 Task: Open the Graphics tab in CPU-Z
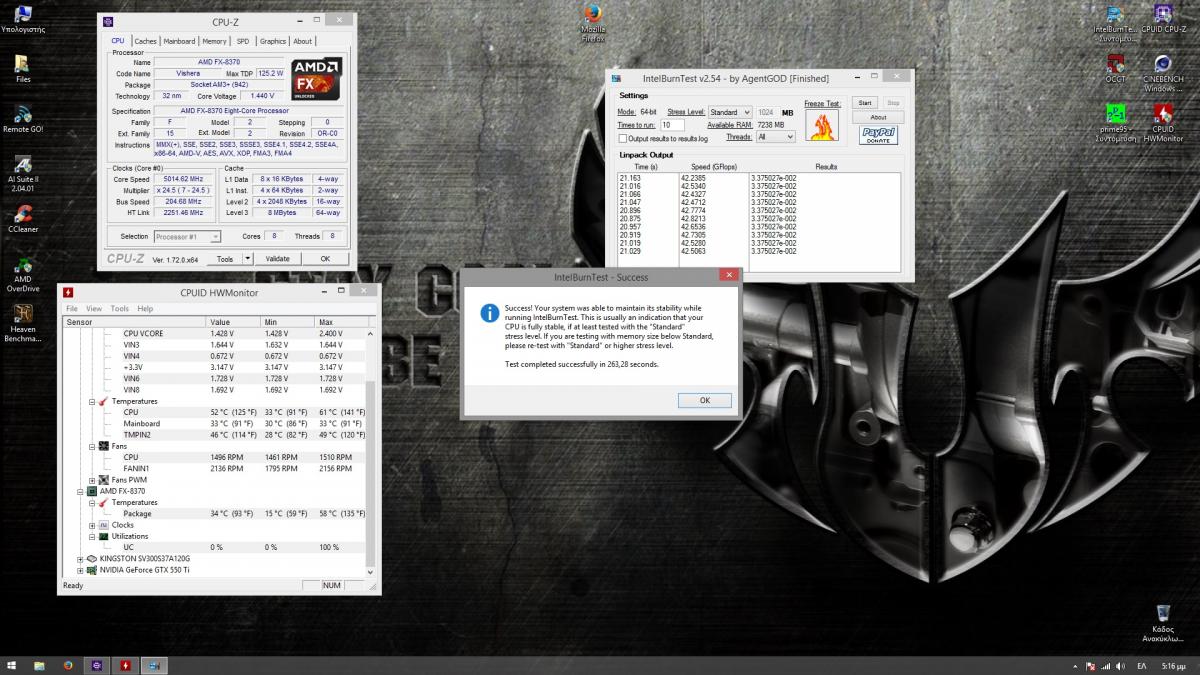tap(273, 41)
